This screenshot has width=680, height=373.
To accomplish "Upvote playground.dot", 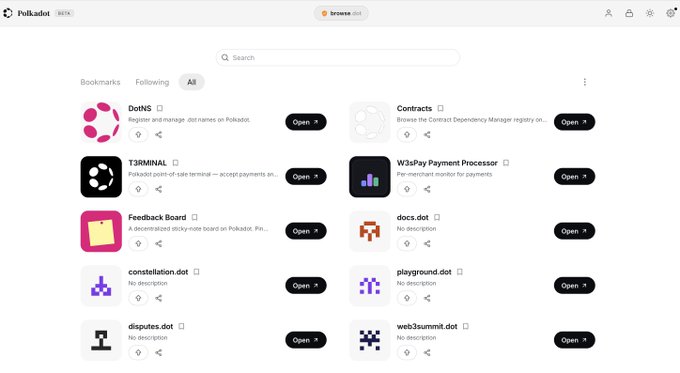I will coord(407,298).
